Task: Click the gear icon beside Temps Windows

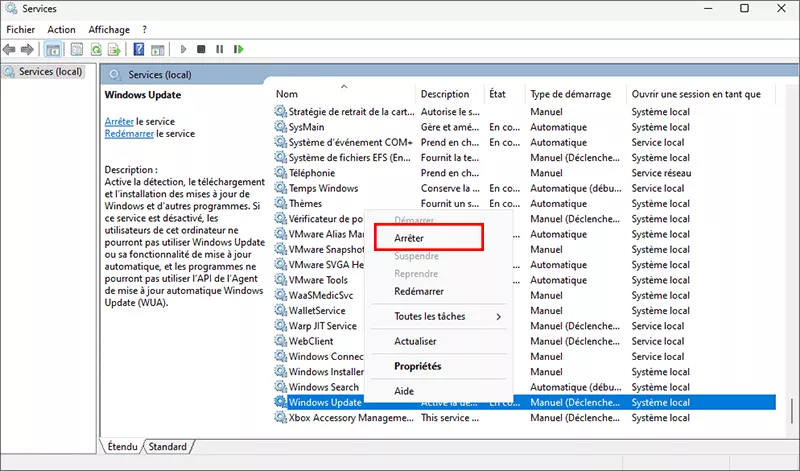Action: [280, 187]
